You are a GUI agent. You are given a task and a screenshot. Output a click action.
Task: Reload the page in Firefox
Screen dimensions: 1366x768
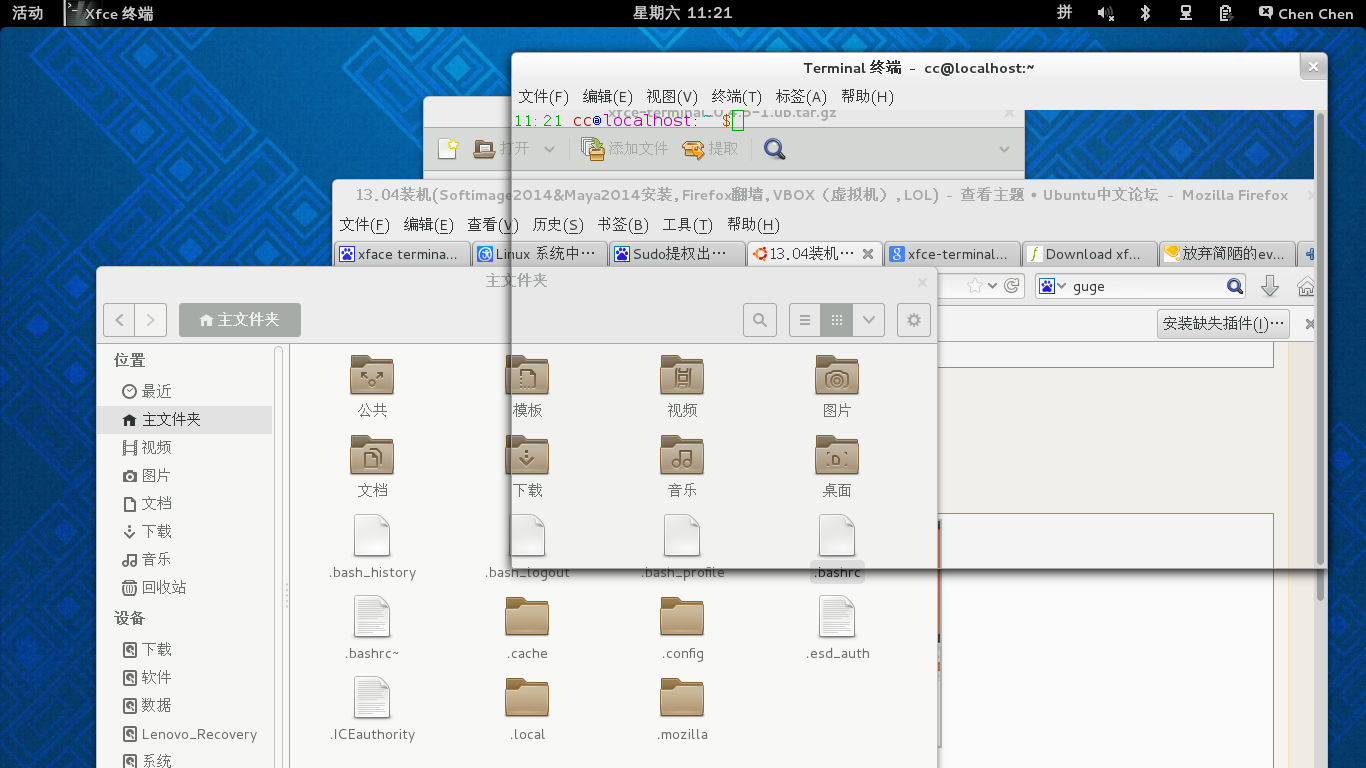[x=1012, y=286]
